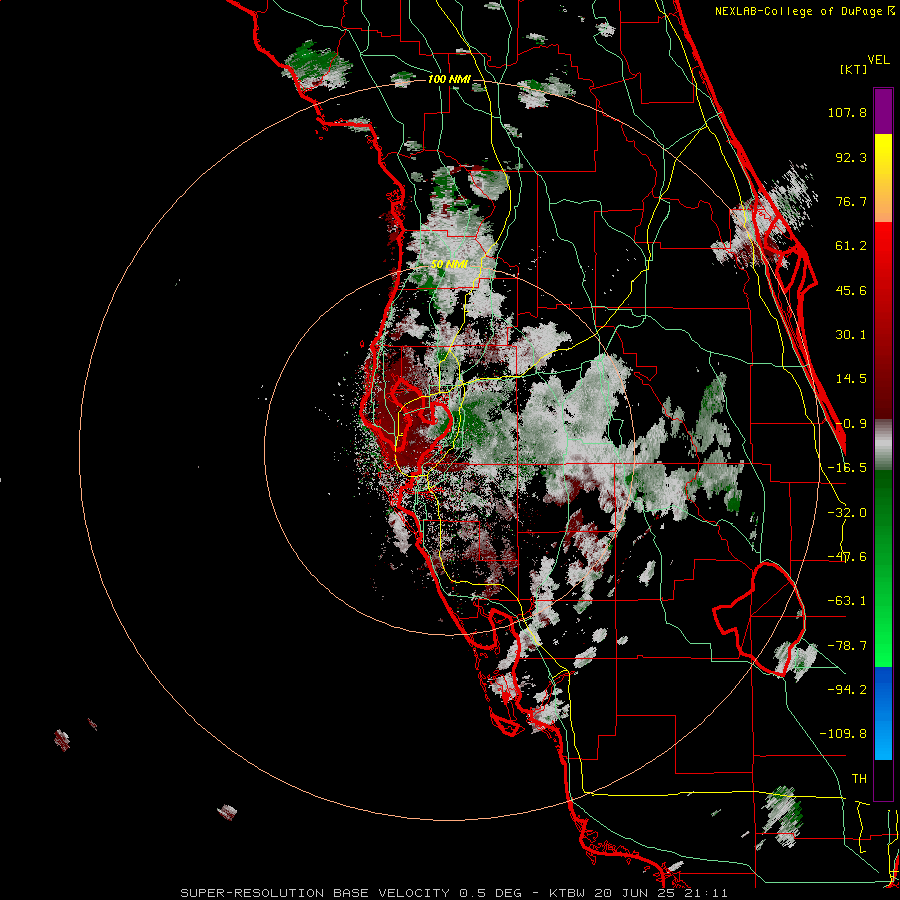Viewport: 900px width, 900px height.
Task: Click the 50 NMI range ring label
Action: 449,265
